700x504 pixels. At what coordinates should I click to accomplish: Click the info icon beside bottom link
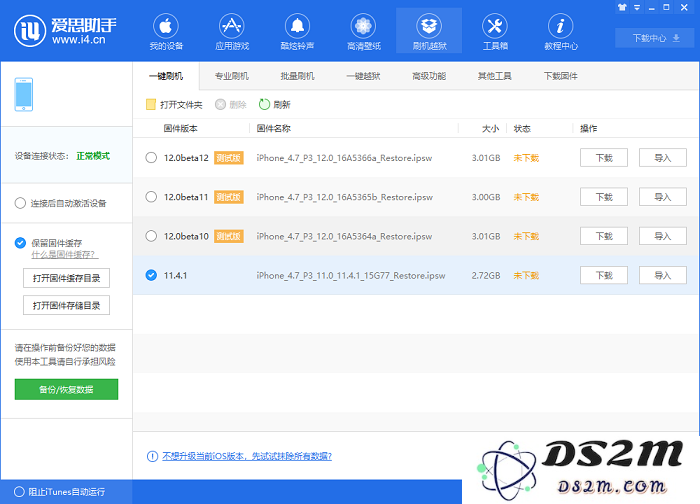pos(152,456)
